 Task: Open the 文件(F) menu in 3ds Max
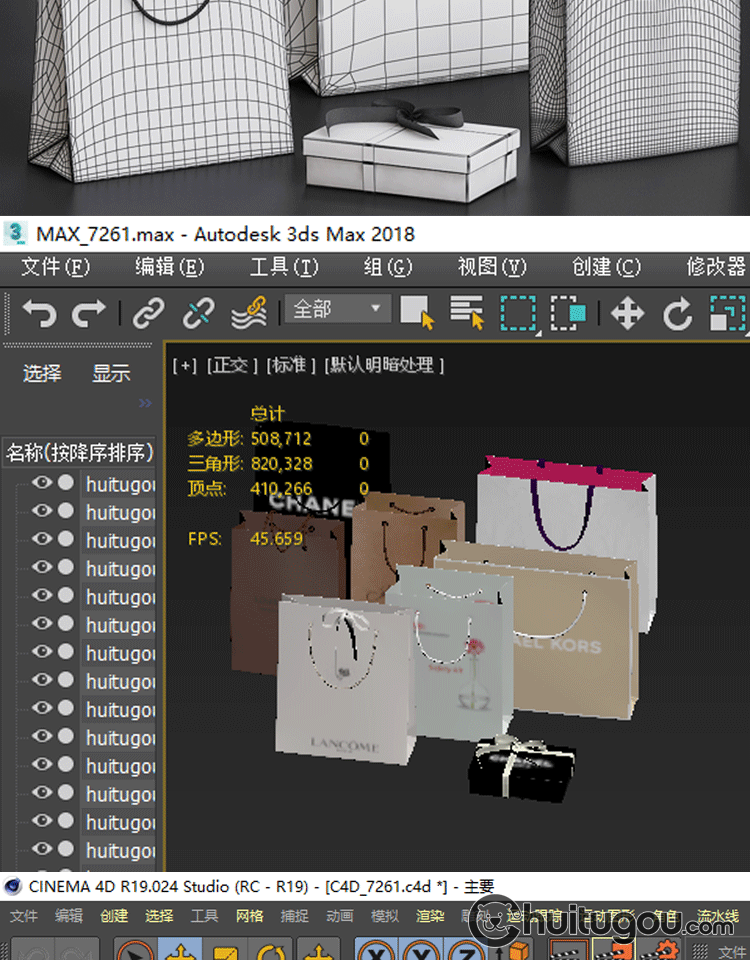tap(55, 267)
